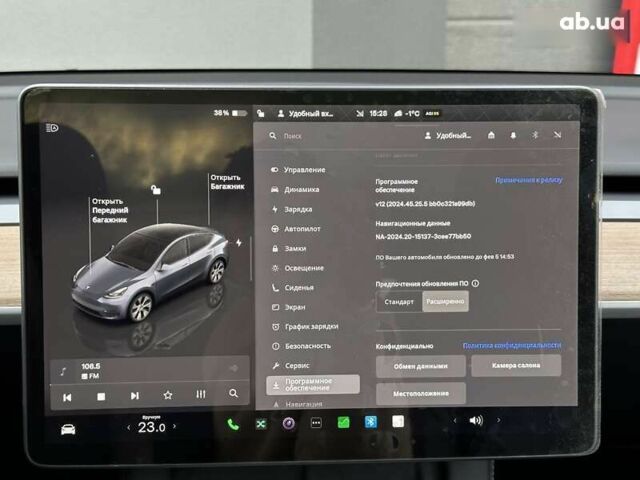Viewport: 640px width, 480px height.
Task: Stop the radio playback
Action: [101, 396]
